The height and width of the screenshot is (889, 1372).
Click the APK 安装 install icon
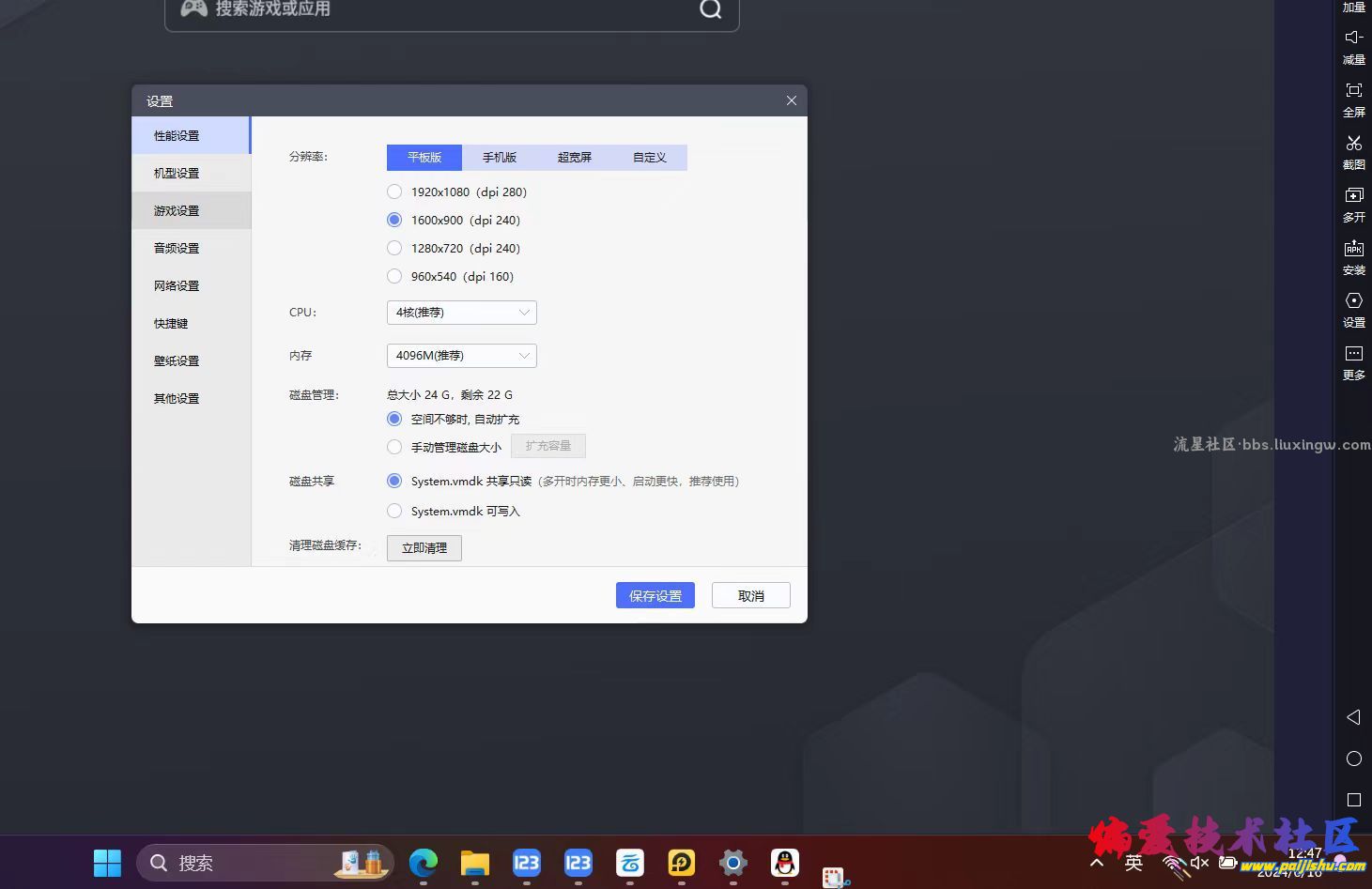click(1353, 257)
